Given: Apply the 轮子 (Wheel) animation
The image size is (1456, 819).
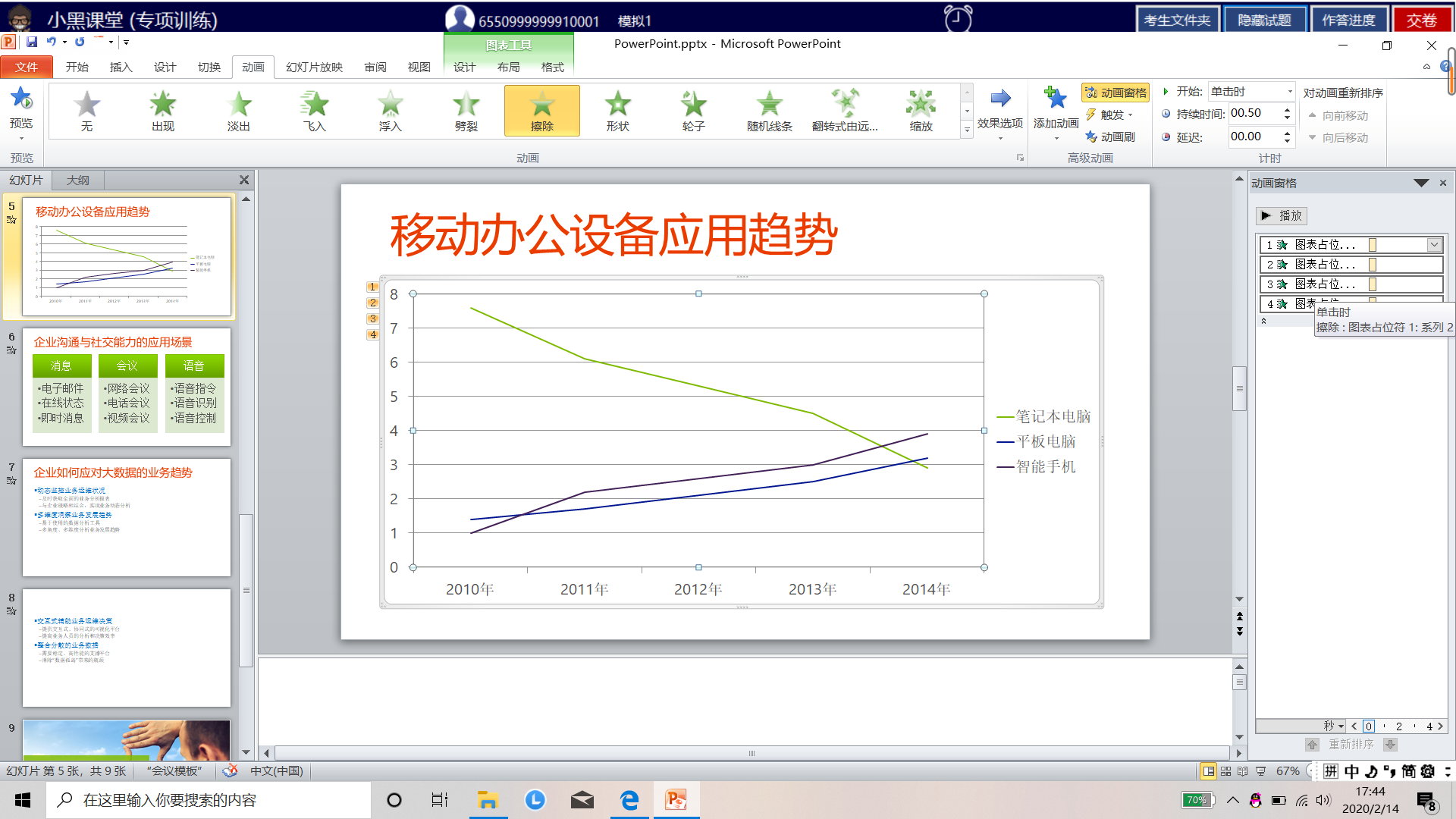Looking at the screenshot, I should [694, 111].
